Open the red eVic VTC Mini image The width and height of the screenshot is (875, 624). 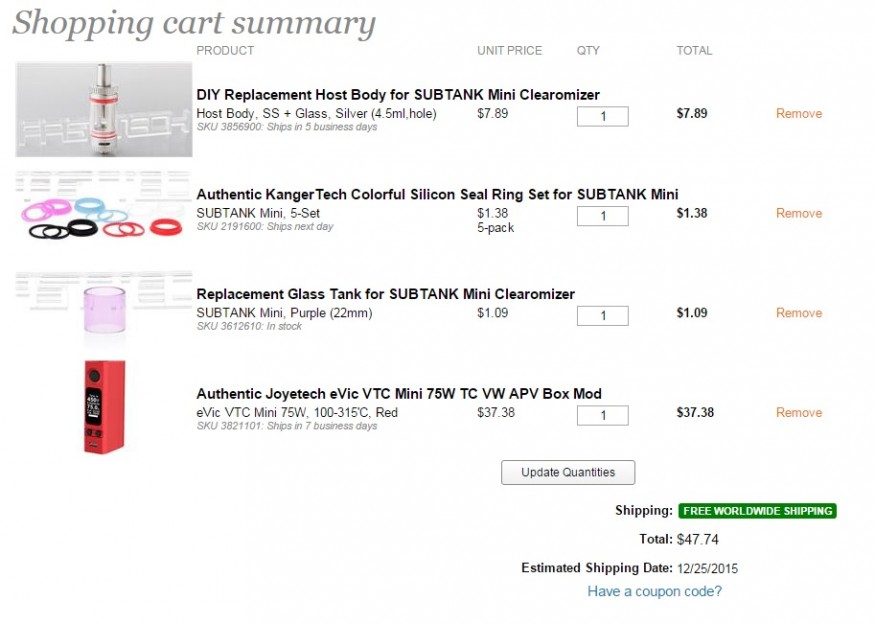click(x=104, y=406)
